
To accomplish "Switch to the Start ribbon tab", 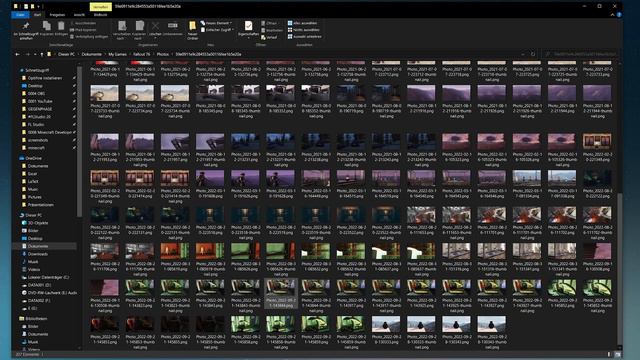I will [x=37, y=15].
